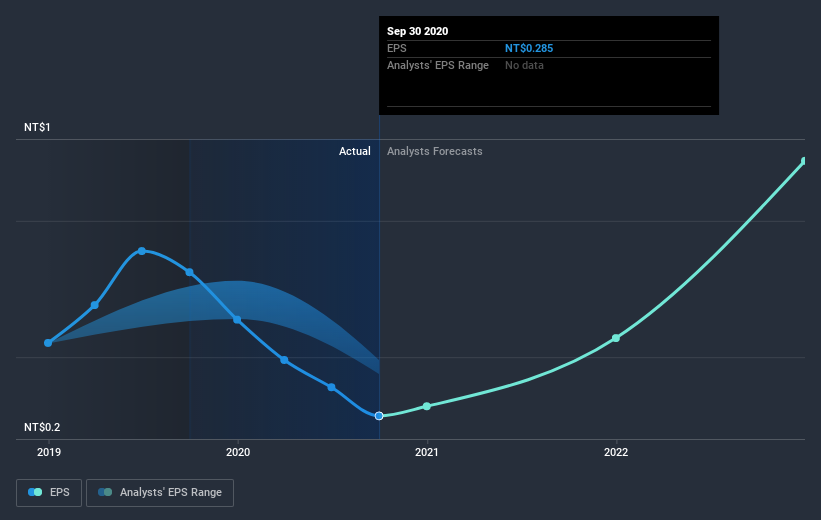
Task: Click the second EPS data point in early 2019
Action: tap(95, 305)
